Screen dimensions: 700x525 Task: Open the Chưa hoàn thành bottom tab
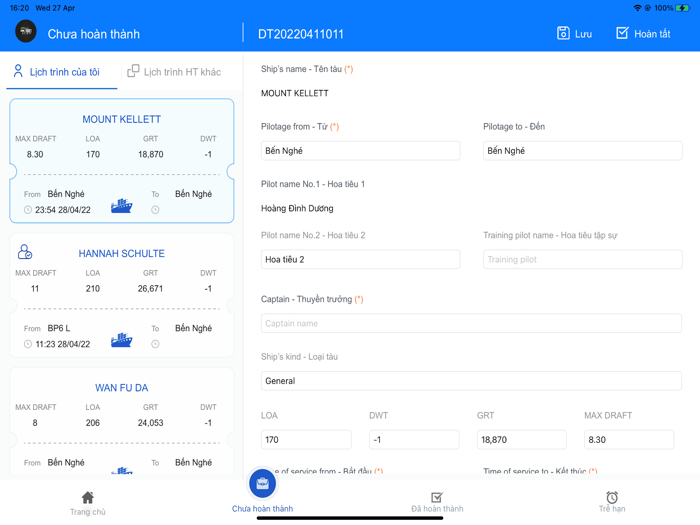click(x=262, y=492)
